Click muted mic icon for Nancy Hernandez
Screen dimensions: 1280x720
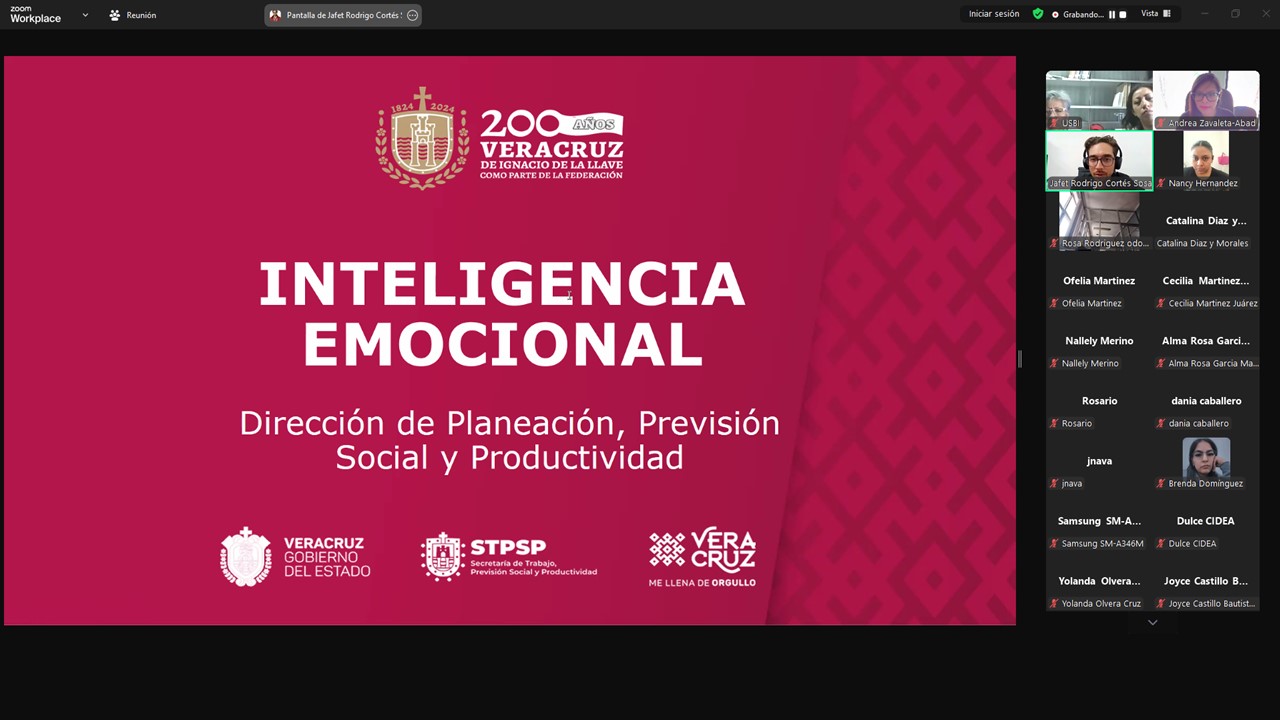pos(1162,184)
